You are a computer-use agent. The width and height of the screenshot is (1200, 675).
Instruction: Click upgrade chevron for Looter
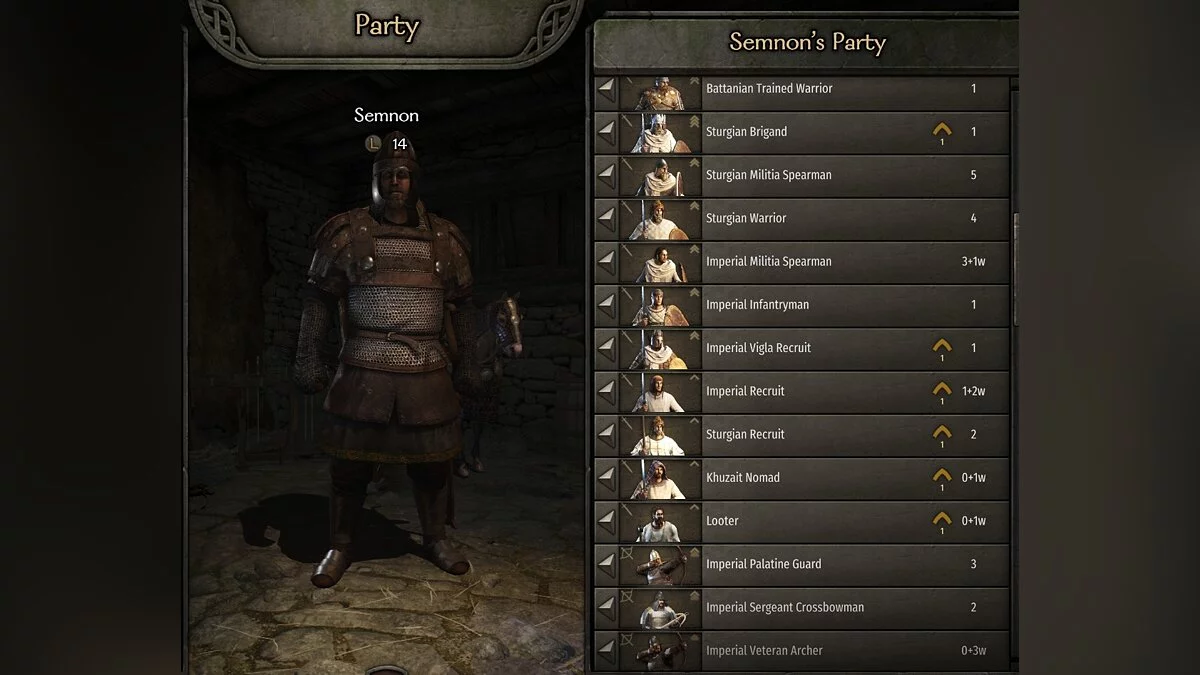point(941,521)
